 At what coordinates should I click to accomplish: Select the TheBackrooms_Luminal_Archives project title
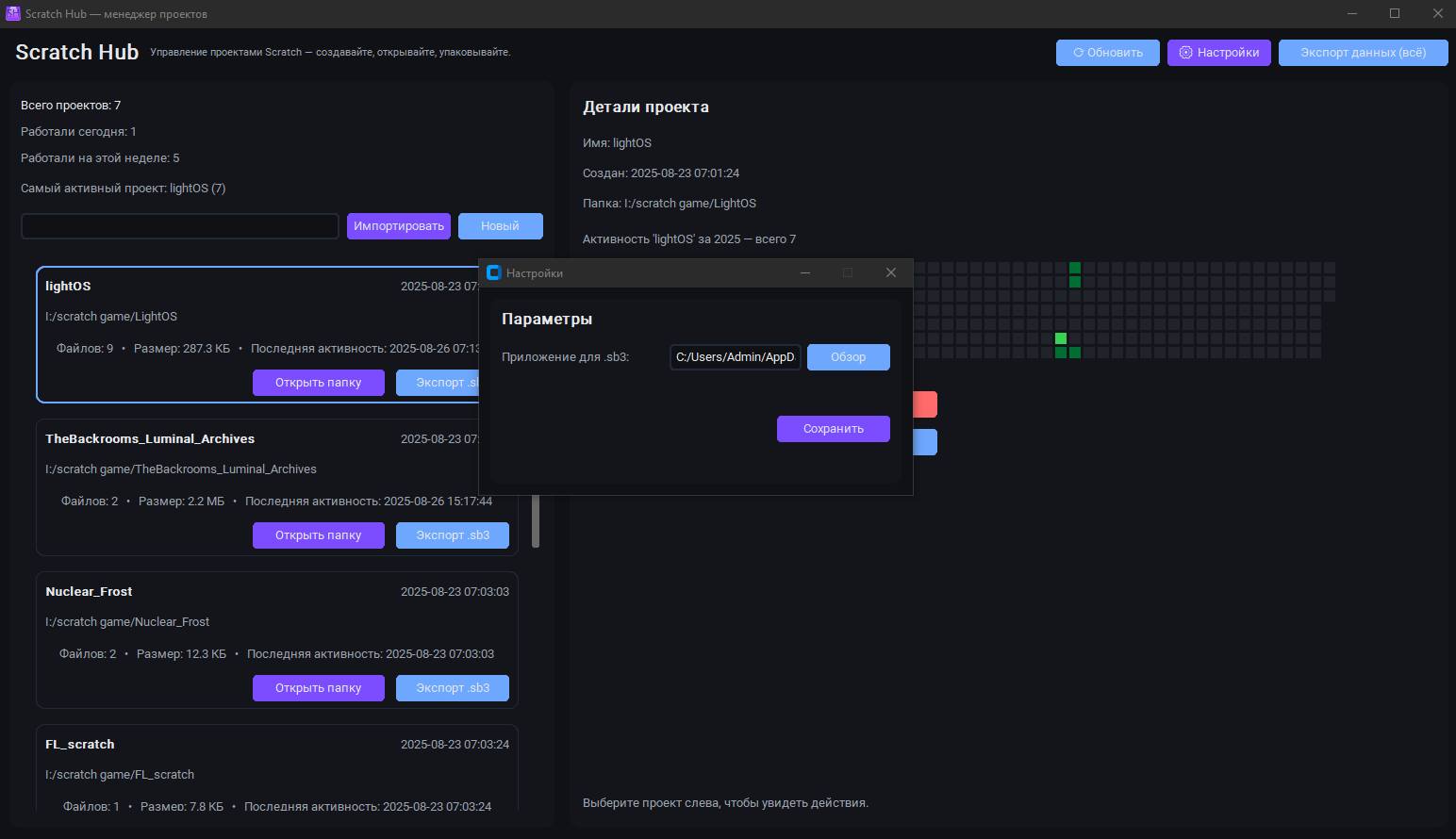coord(150,439)
